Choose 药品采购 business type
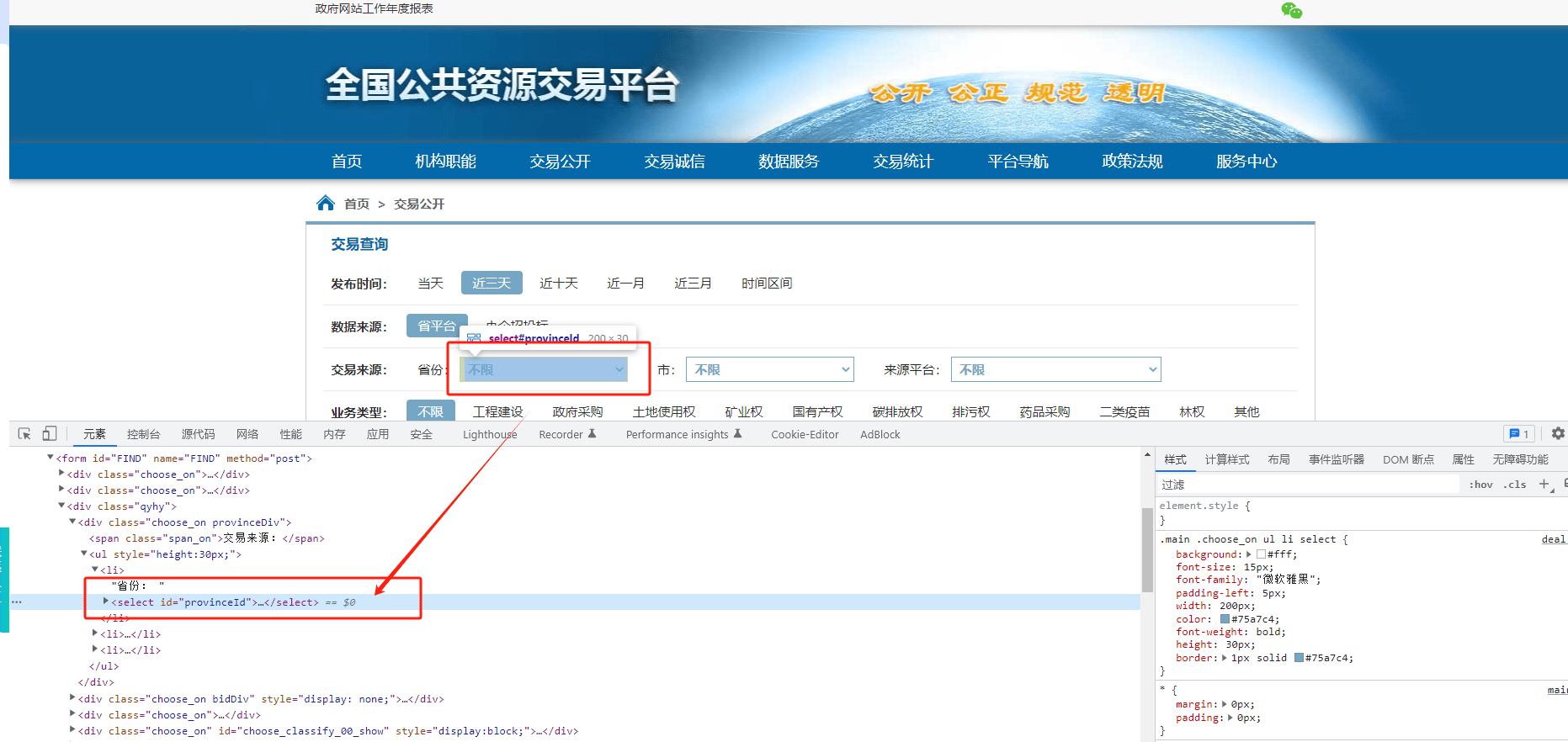The width and height of the screenshot is (1568, 742). 1044,411
